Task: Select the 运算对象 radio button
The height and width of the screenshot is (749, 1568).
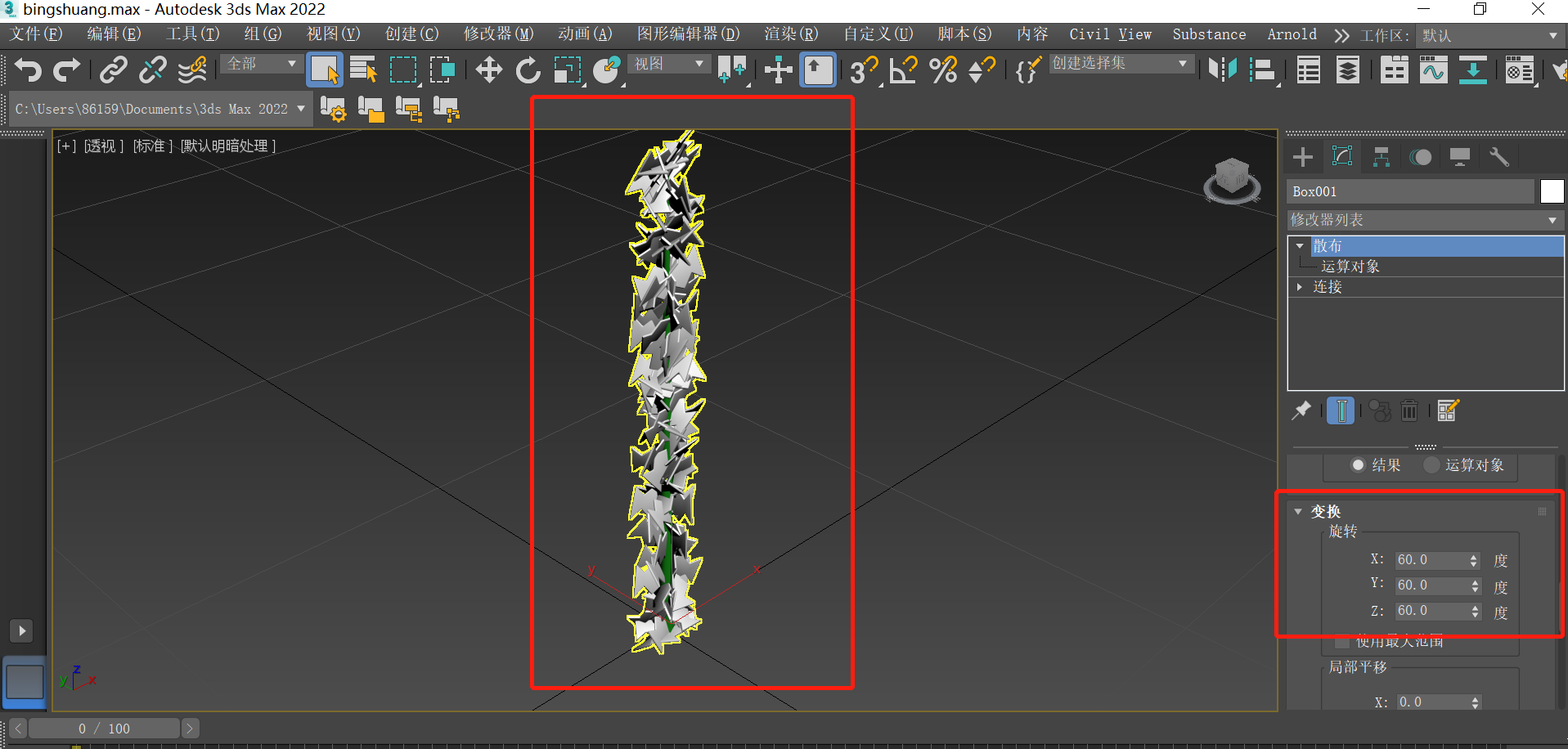Action: click(1431, 465)
